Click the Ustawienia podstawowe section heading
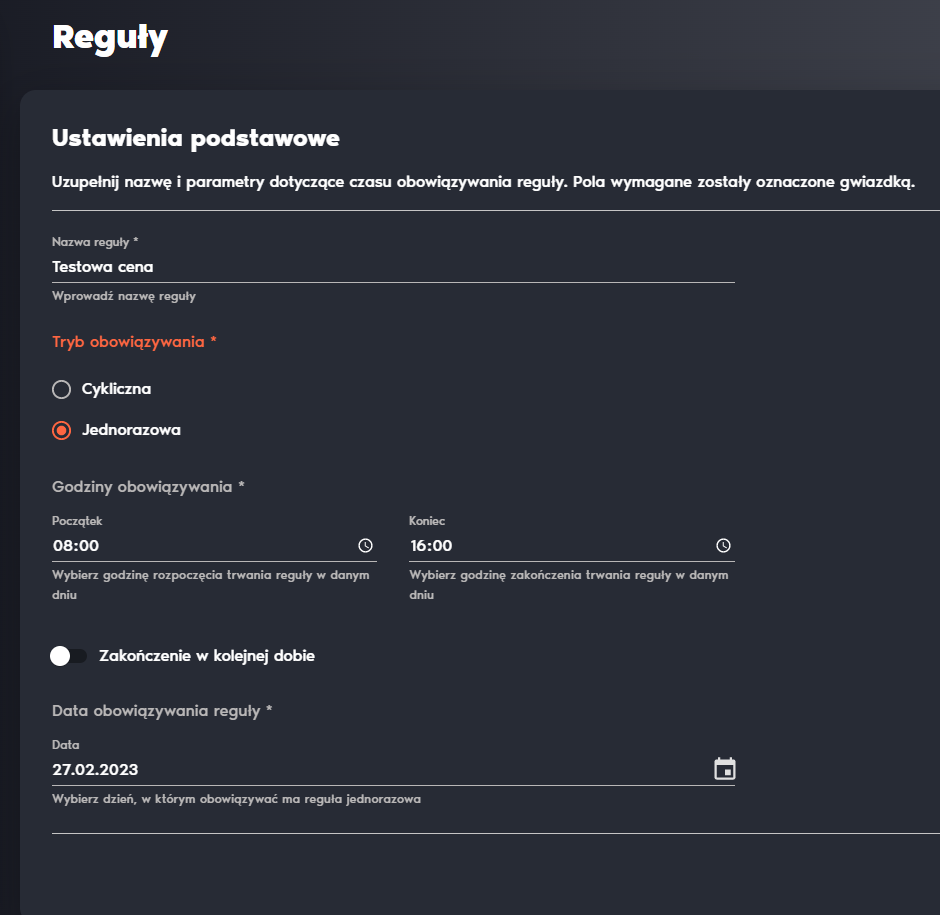This screenshot has width=940, height=915. [195, 139]
